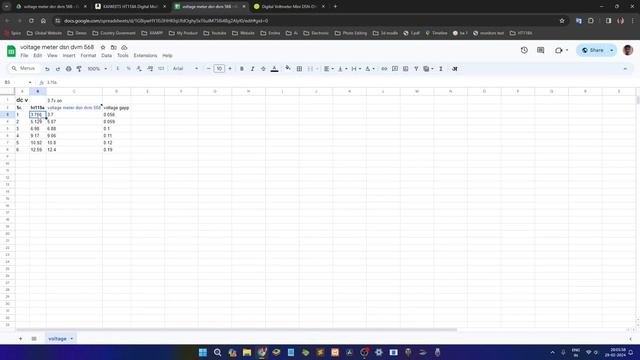The height and width of the screenshot is (360, 640).
Task: Format as currency icon
Action: pyautogui.click(x=118, y=69)
